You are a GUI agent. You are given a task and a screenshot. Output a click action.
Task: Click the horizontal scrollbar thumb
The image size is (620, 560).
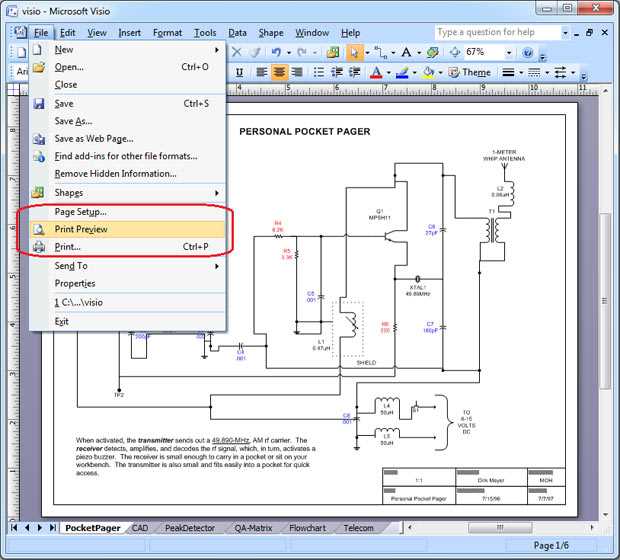point(500,528)
